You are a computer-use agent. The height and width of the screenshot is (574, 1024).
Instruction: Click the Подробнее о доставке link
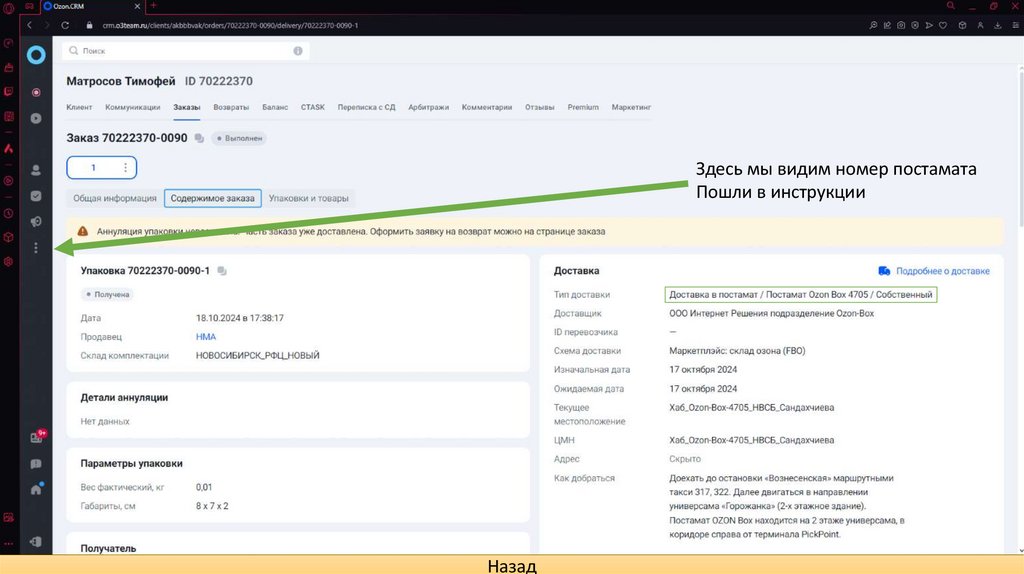click(x=934, y=271)
